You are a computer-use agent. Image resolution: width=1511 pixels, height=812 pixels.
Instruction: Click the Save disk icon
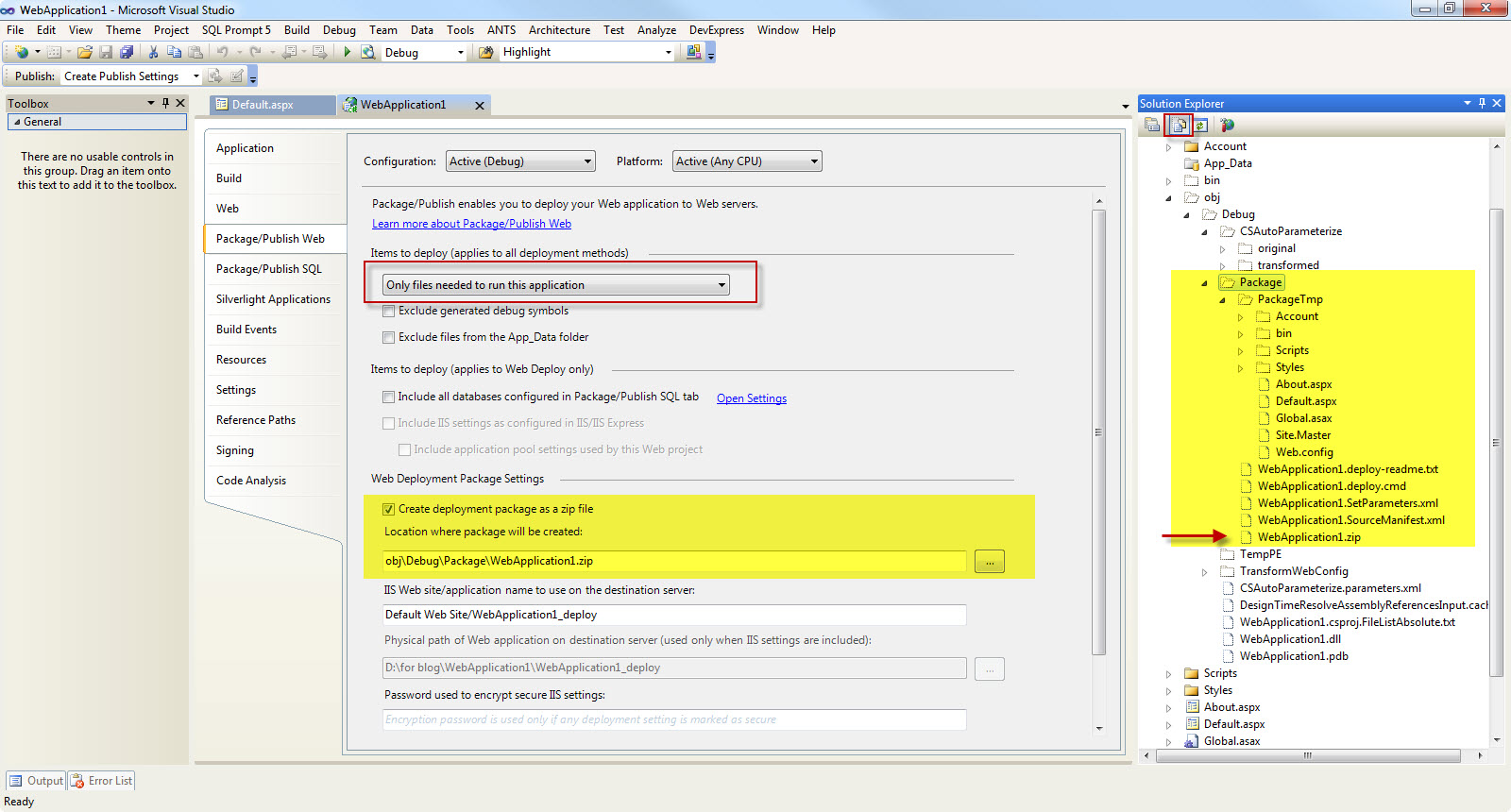click(x=106, y=52)
